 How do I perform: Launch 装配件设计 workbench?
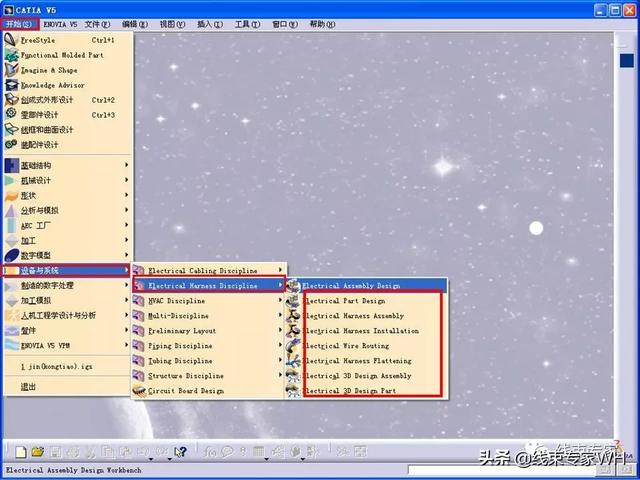tap(68, 144)
